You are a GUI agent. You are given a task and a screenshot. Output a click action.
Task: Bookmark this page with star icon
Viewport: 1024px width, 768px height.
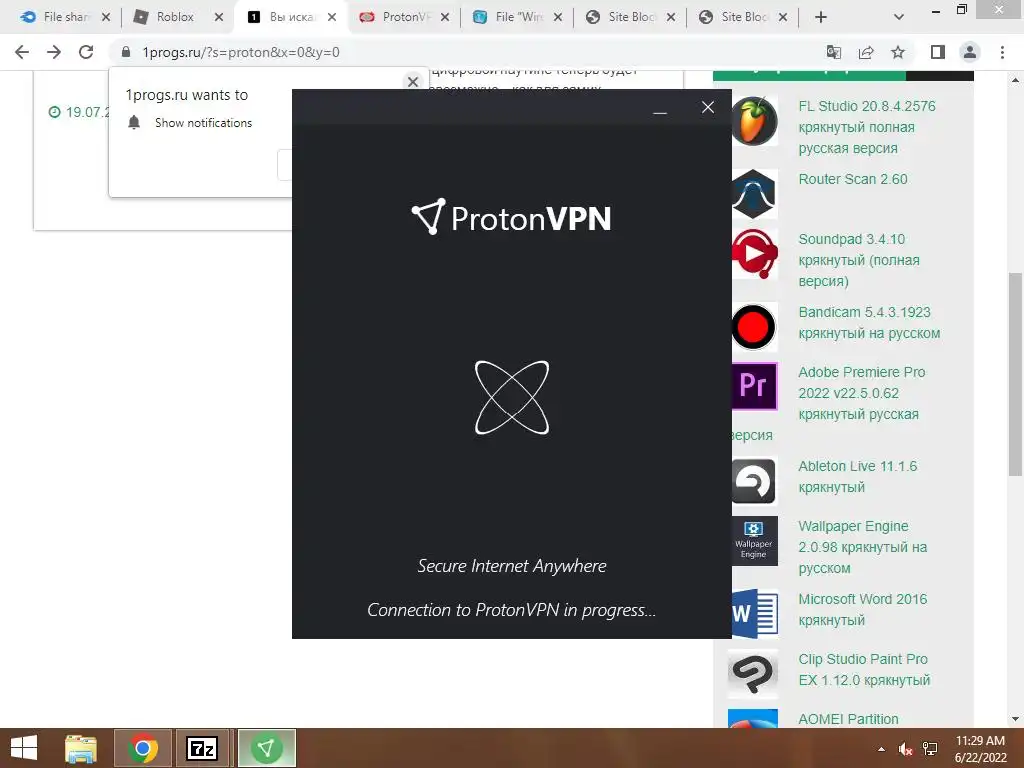pyautogui.click(x=898, y=52)
